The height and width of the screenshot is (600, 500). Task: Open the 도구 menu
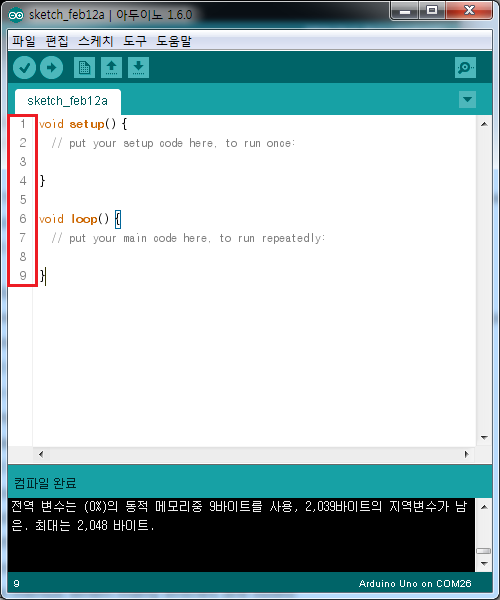pyautogui.click(x=135, y=41)
